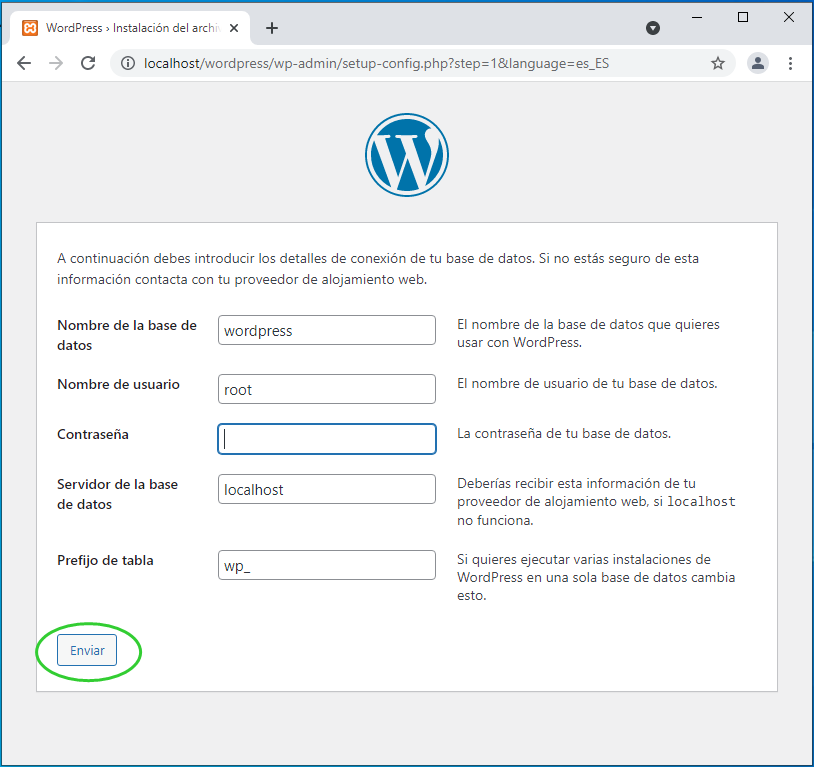The width and height of the screenshot is (814, 767).
Task: Click the text 'El nombre de usuario de tu base de datos.'
Action: point(587,383)
